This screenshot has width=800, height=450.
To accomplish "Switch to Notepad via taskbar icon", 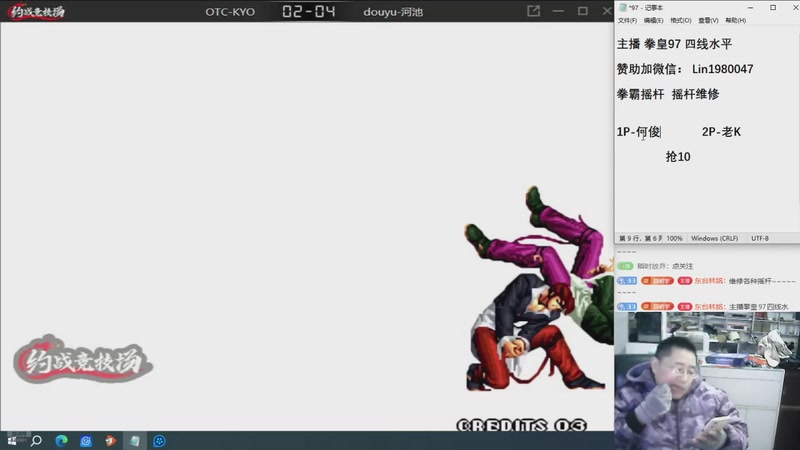I will [135, 441].
